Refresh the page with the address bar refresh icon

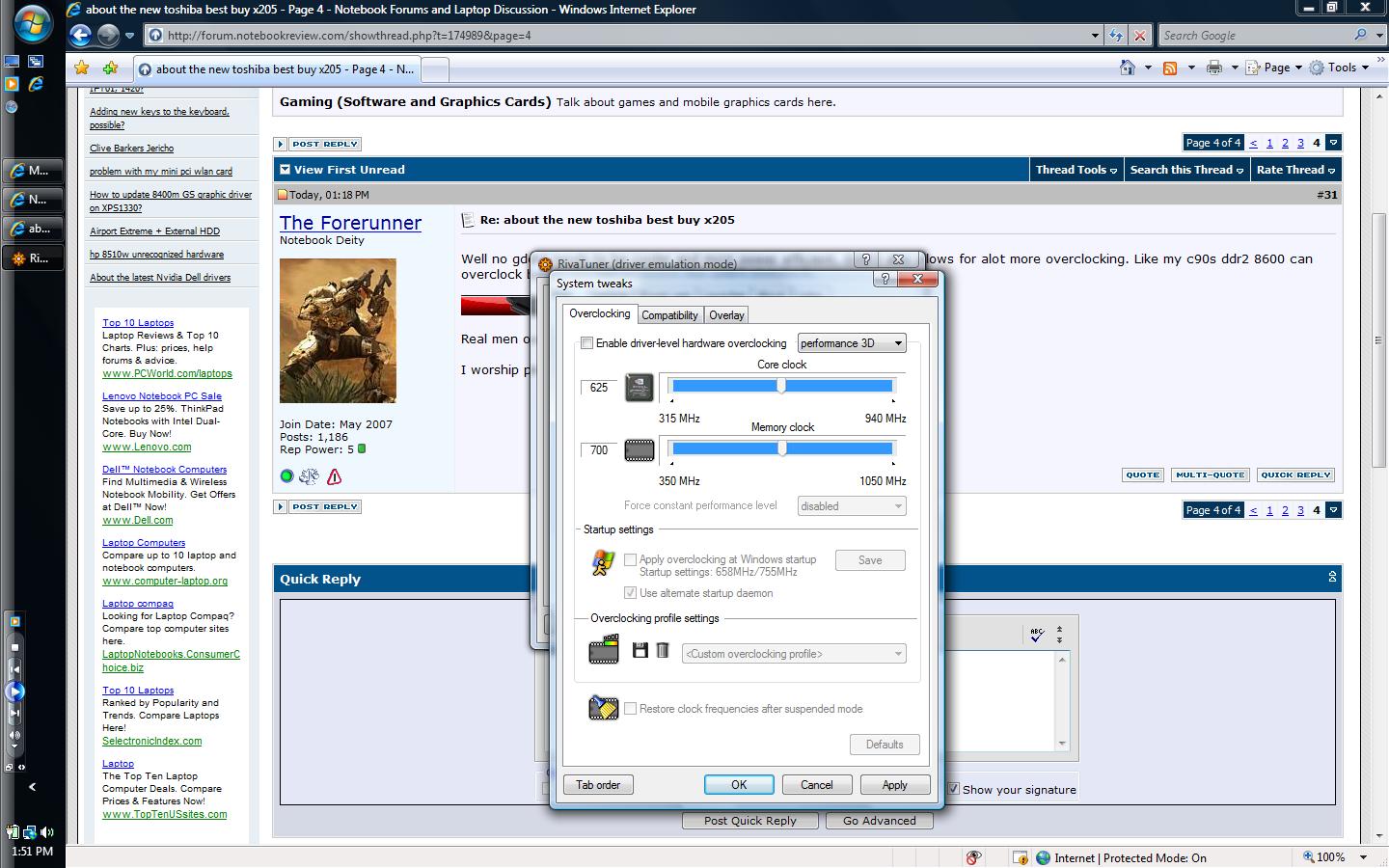(x=1116, y=36)
